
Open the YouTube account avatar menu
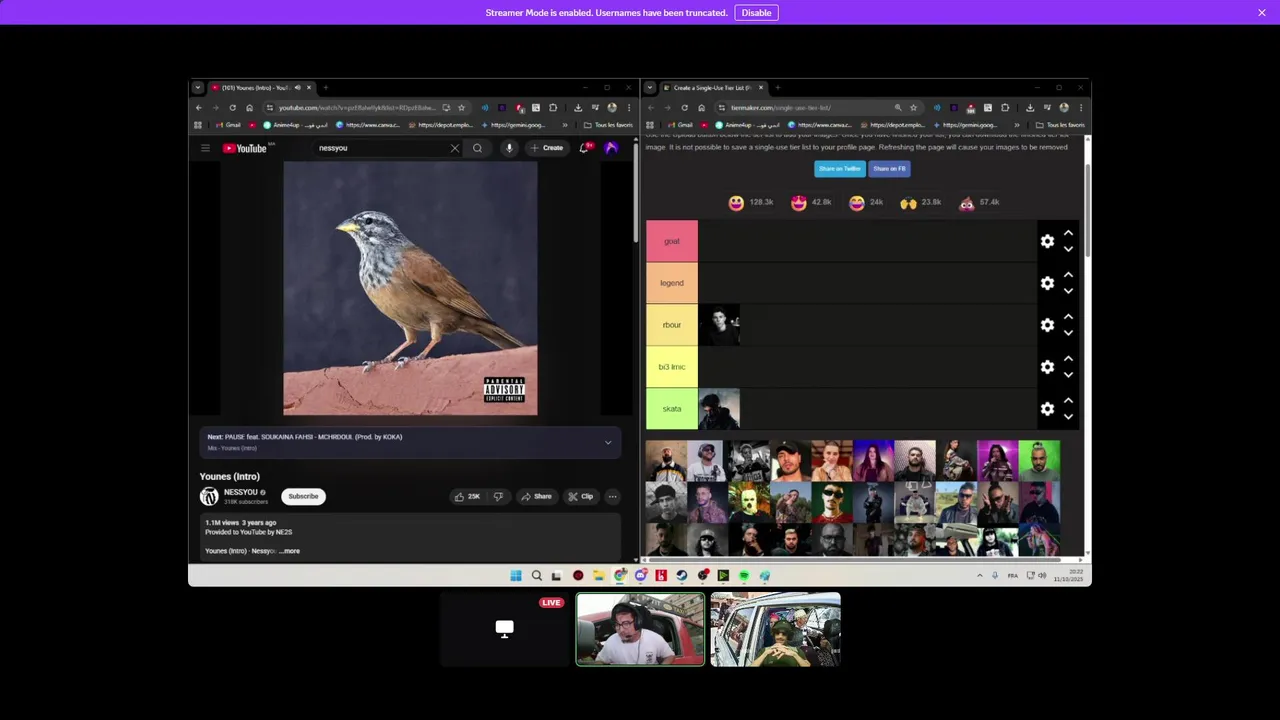pos(611,148)
